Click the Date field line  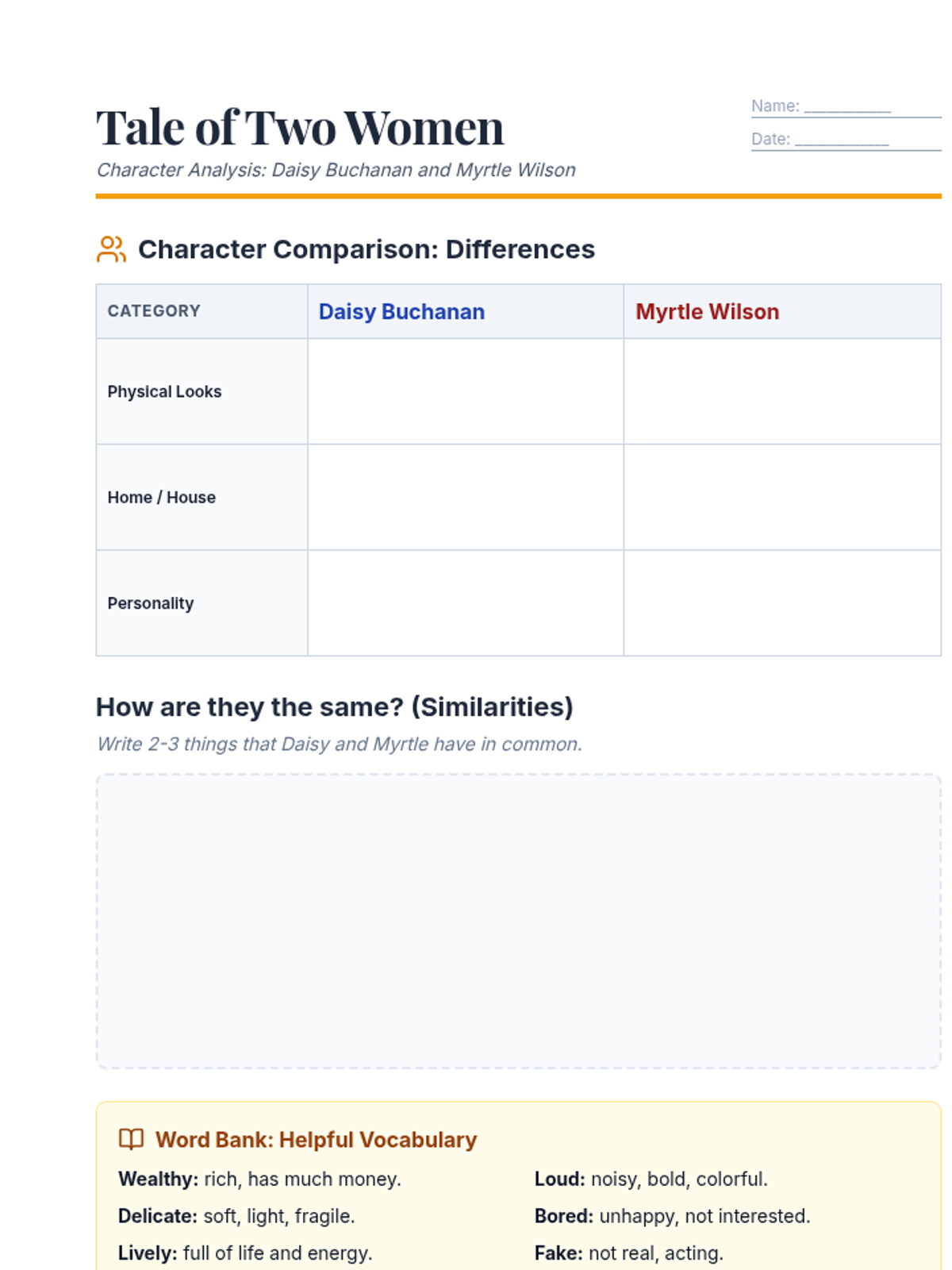click(x=842, y=141)
